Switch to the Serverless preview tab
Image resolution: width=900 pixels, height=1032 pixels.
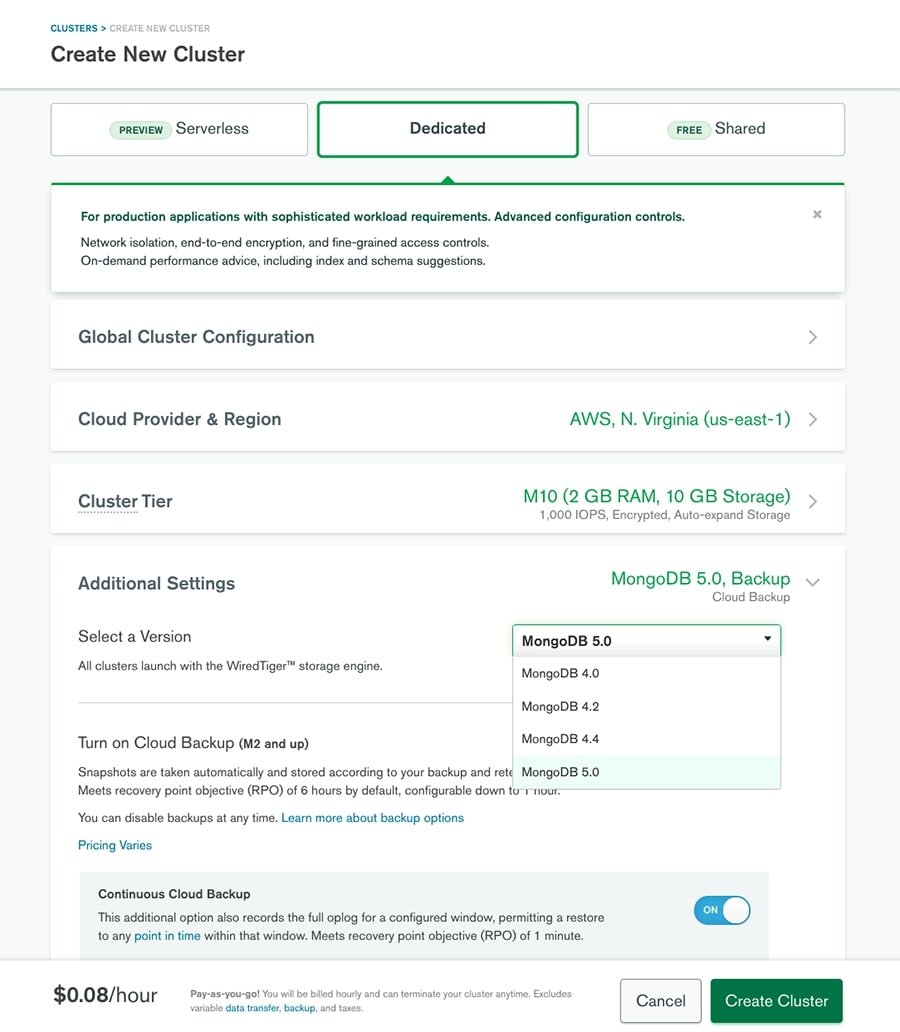click(179, 129)
